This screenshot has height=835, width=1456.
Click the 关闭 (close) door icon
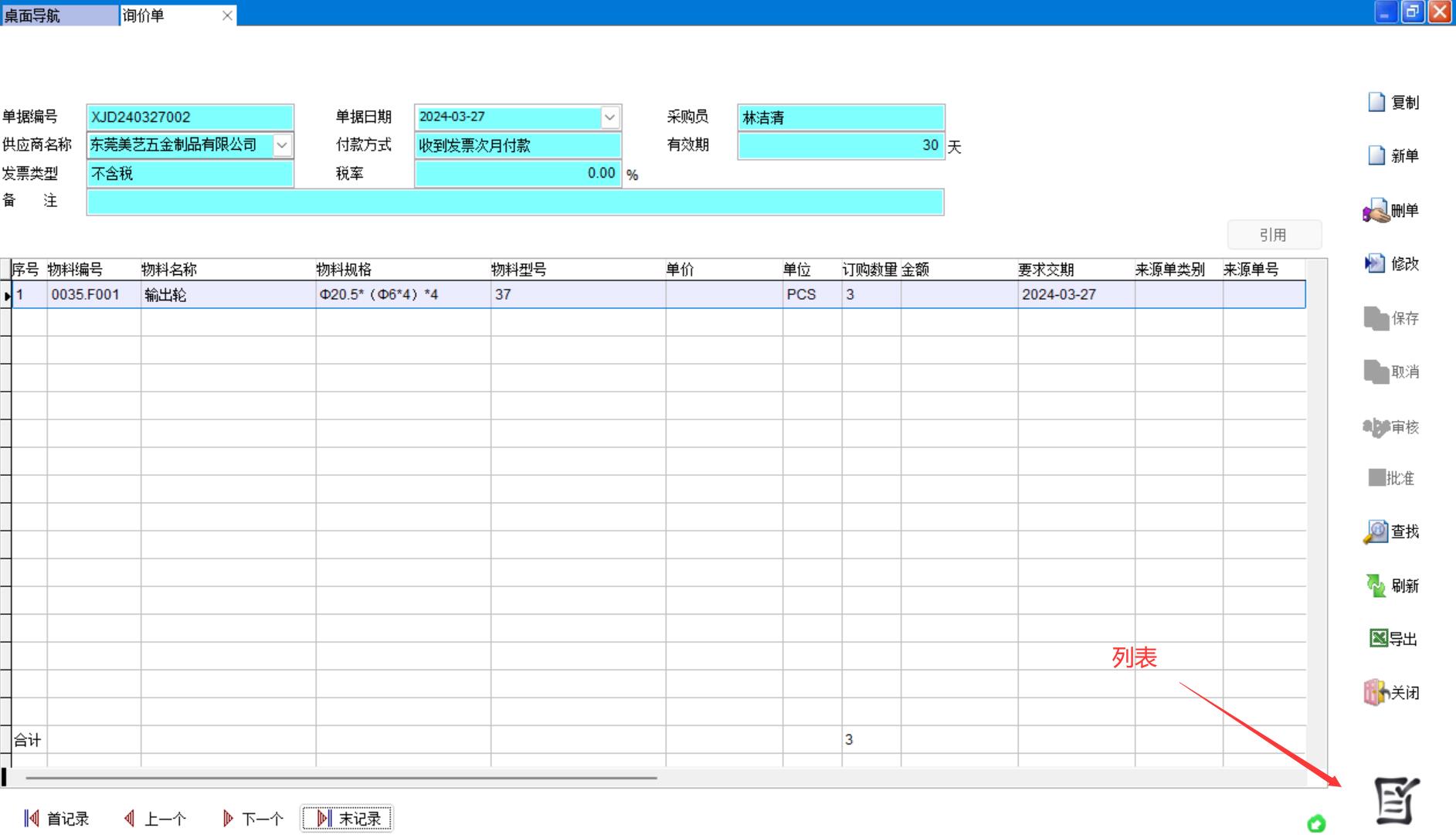point(1375,692)
